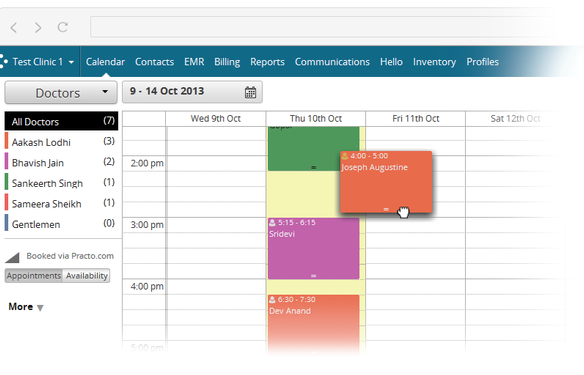Click Booked via Practo.com legend text
This screenshot has width=584, height=375.
70,256
